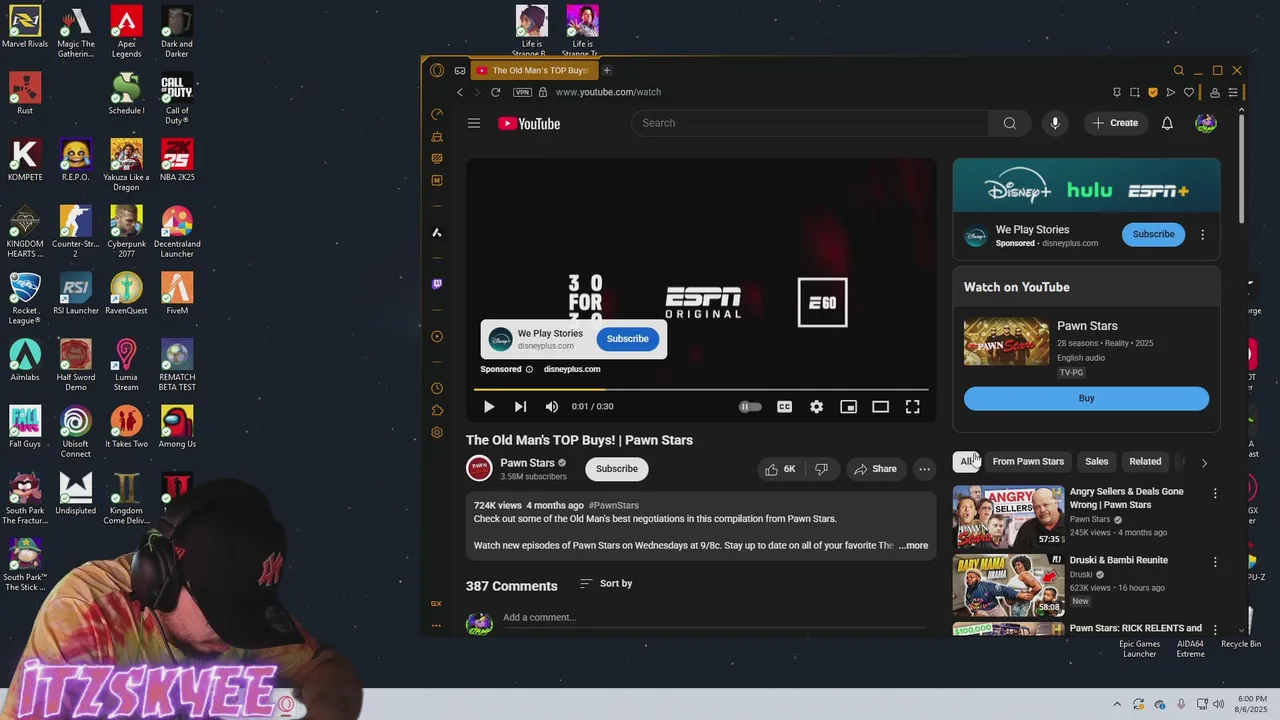
Task: Toggle closed captions CC button
Action: (x=785, y=407)
